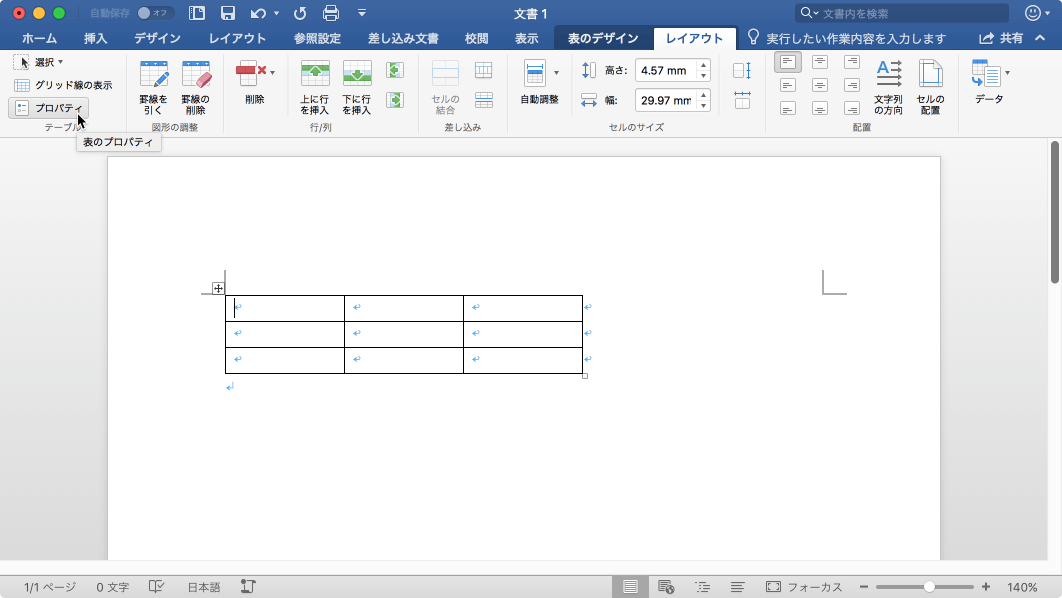This screenshot has width=1062, height=598.
Task: Insert row above (上に行を挿入)
Action: click(315, 87)
